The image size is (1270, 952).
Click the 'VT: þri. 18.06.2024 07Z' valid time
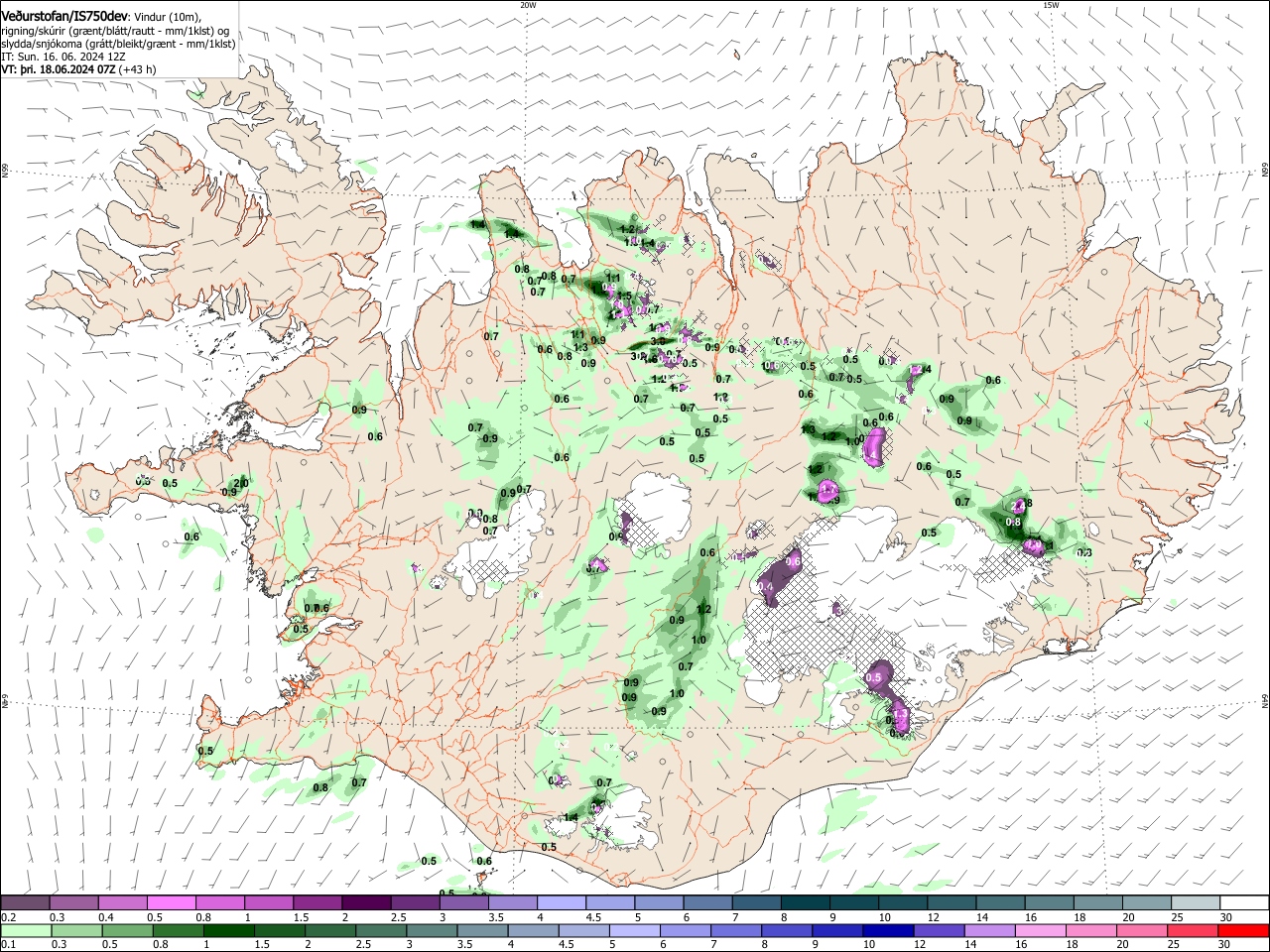59,69
